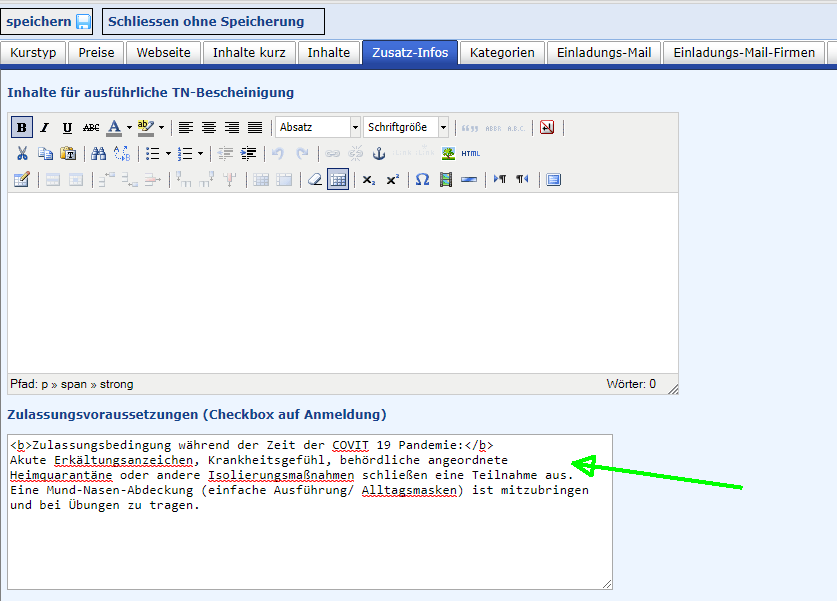
Task: Insert an anchor with the anchor icon
Action: pos(378,154)
